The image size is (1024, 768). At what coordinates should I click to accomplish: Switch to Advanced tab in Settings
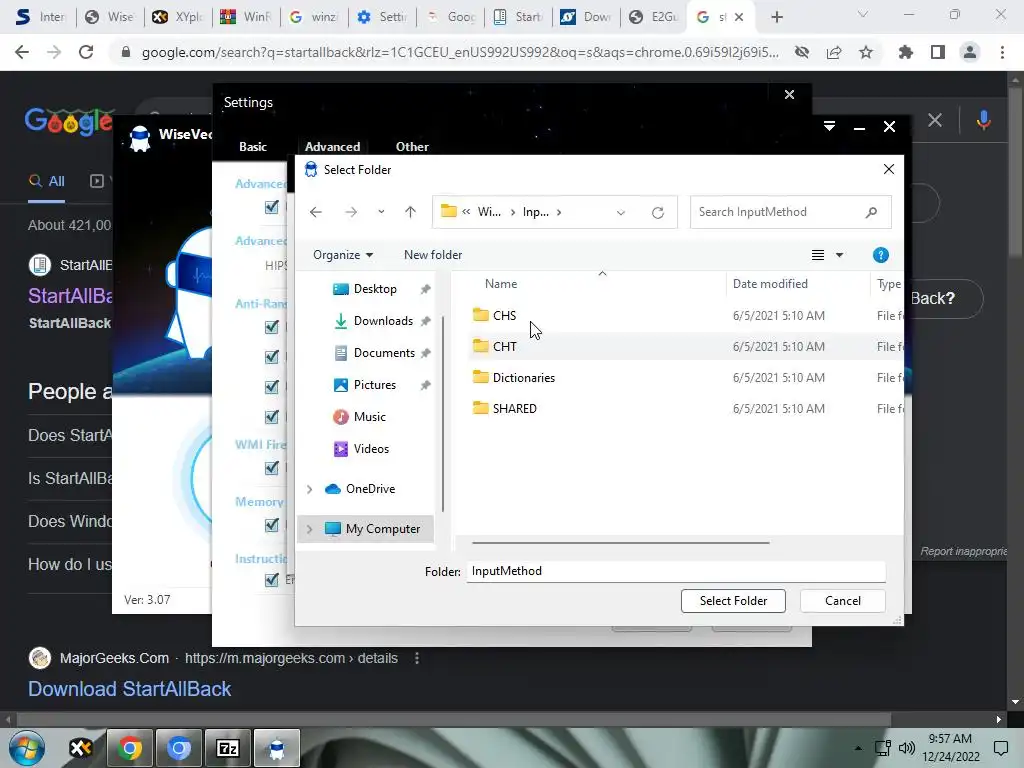coord(332,147)
